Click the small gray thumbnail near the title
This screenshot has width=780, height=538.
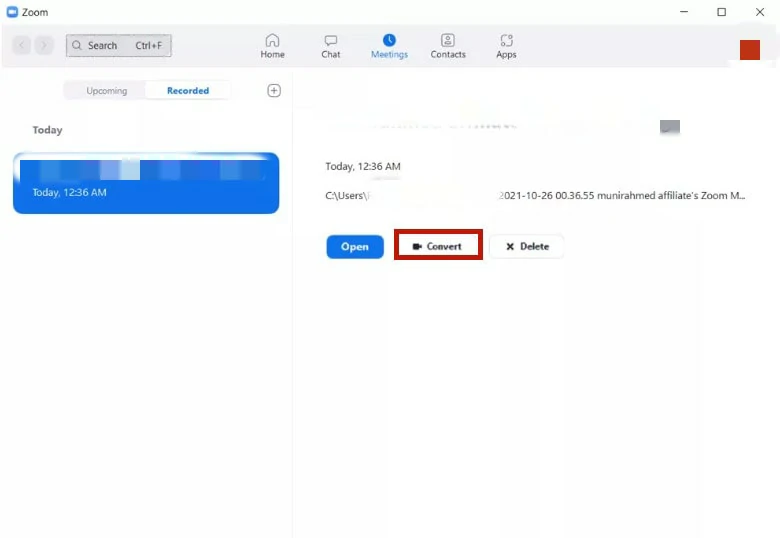670,126
